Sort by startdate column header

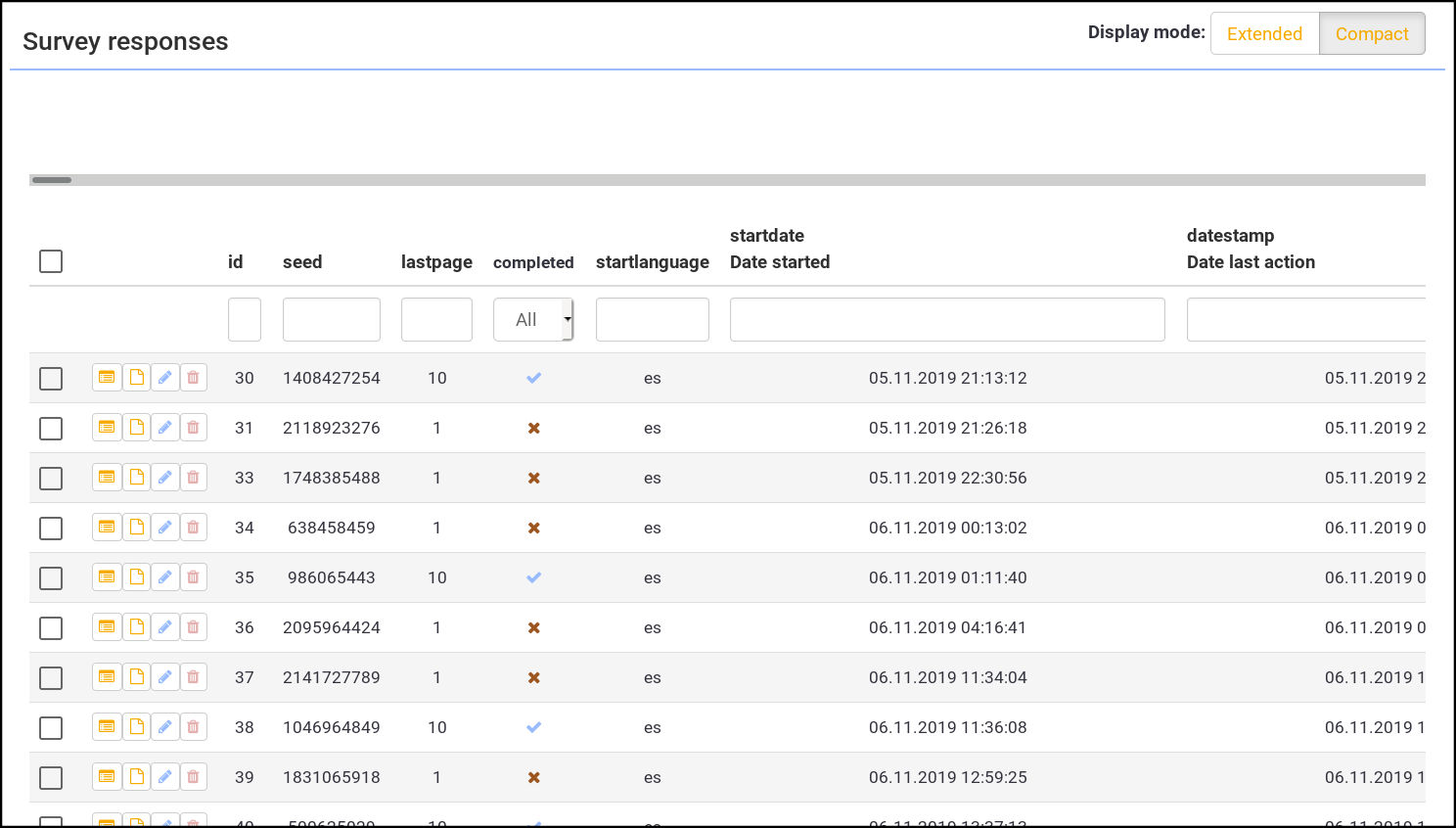[766, 236]
